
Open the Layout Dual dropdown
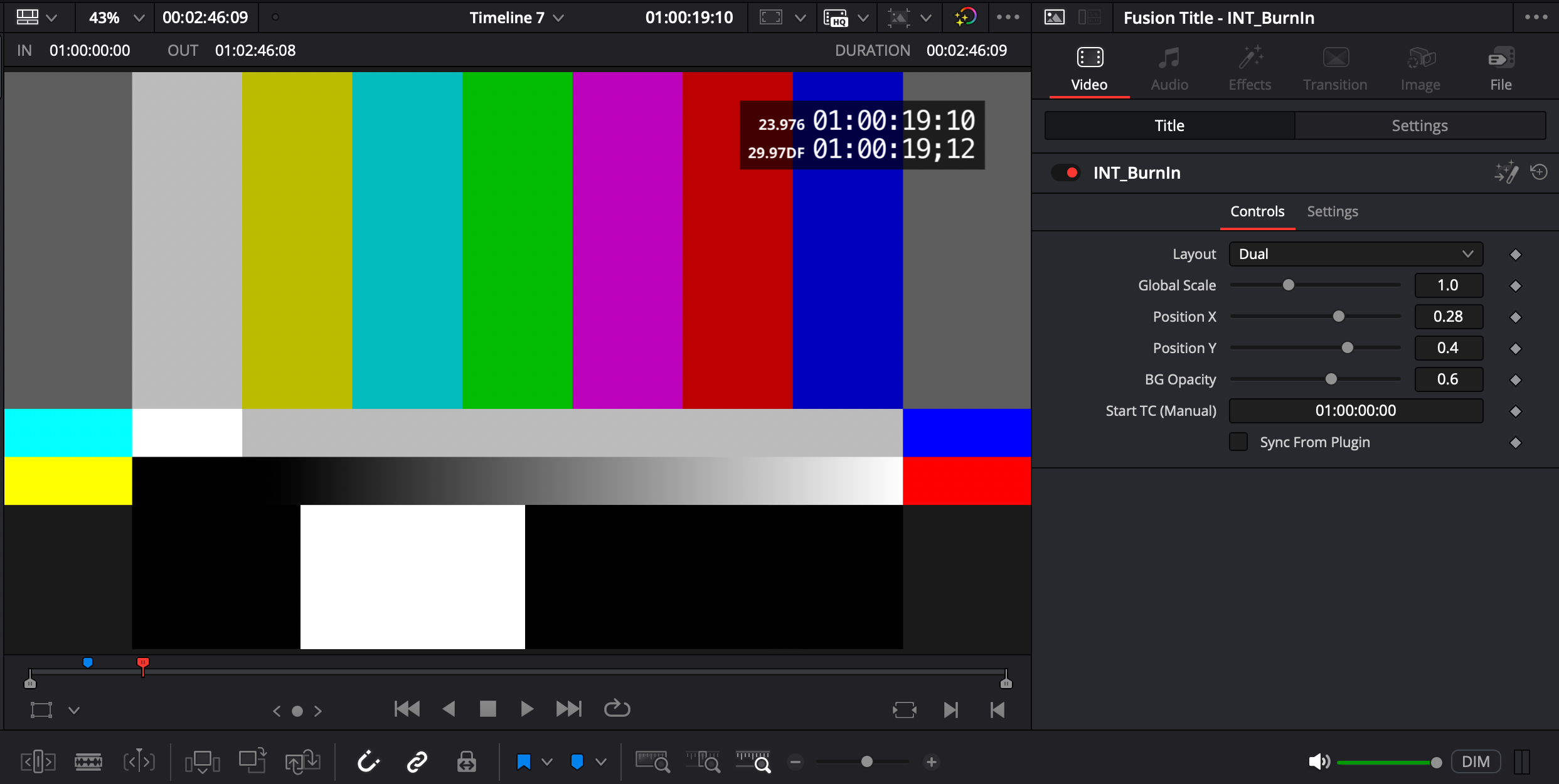click(1356, 254)
